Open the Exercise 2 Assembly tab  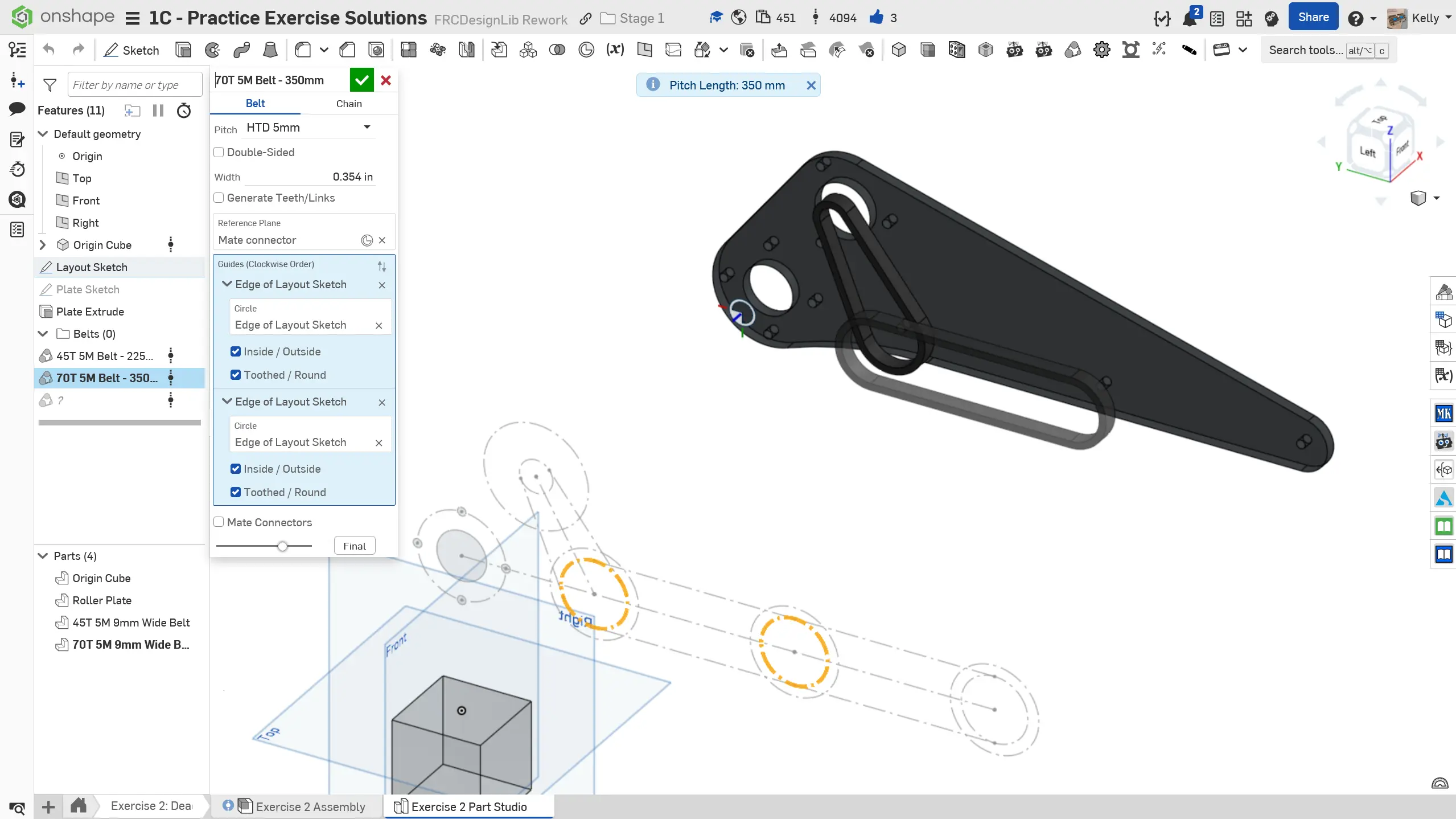pos(309,806)
